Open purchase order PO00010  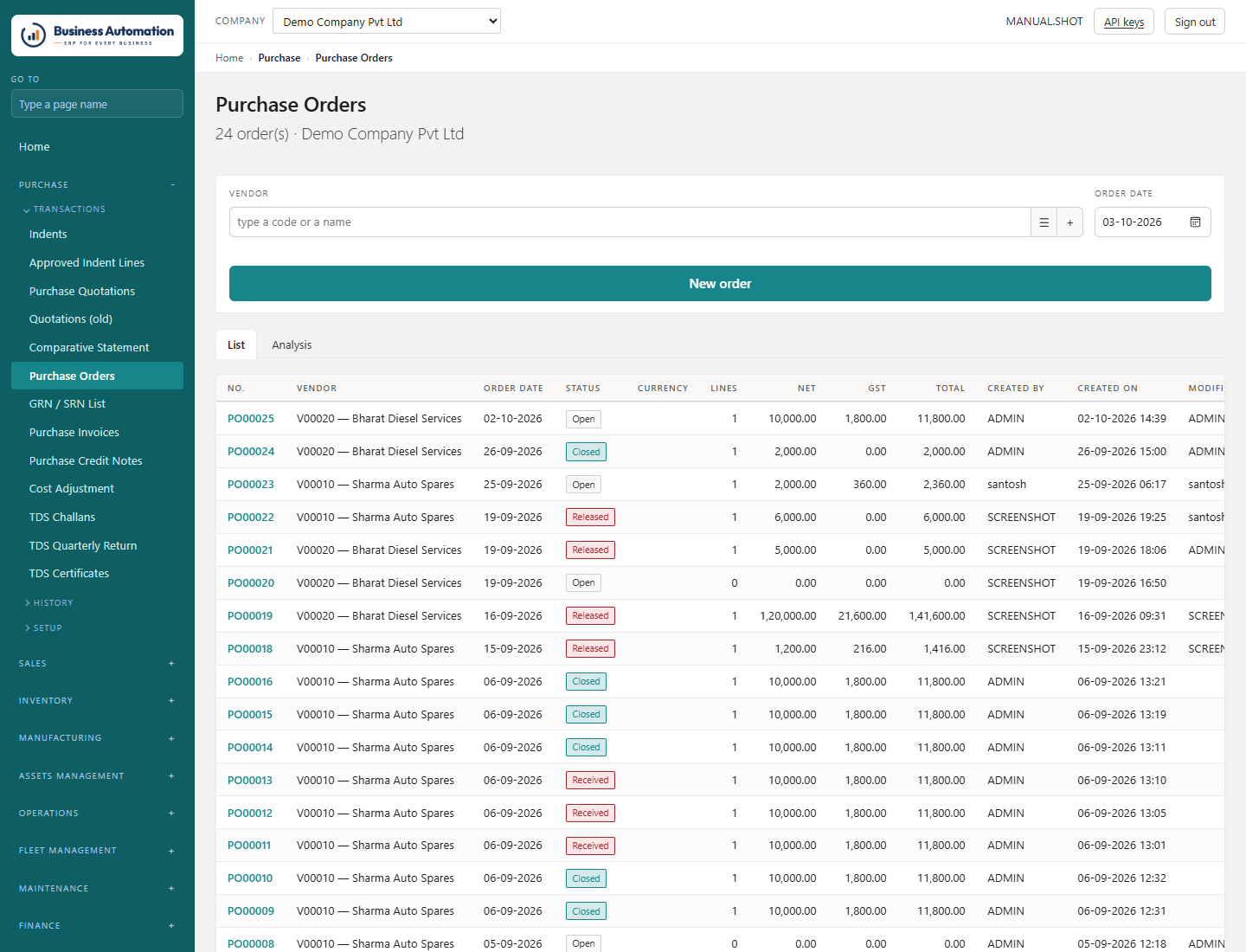(x=250, y=878)
